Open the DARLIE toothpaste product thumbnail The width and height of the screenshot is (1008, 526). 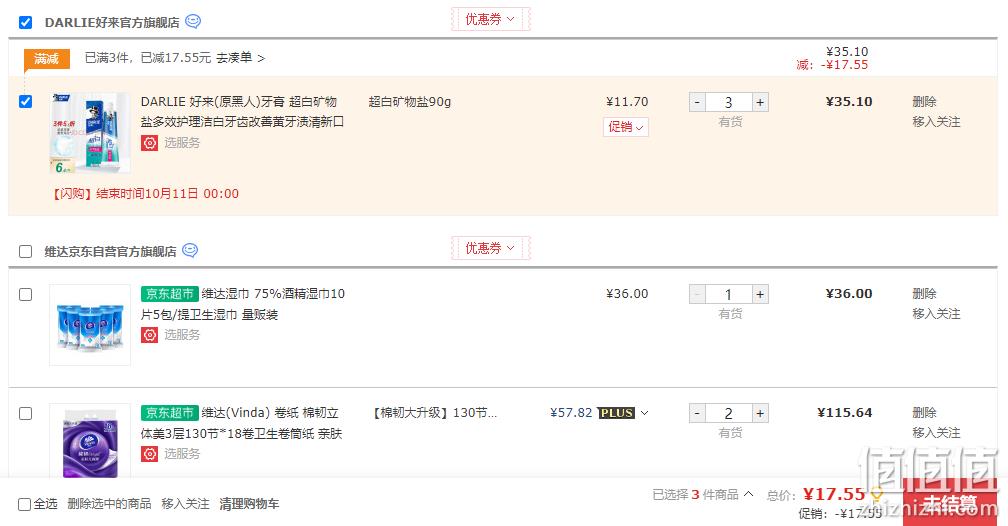click(90, 132)
